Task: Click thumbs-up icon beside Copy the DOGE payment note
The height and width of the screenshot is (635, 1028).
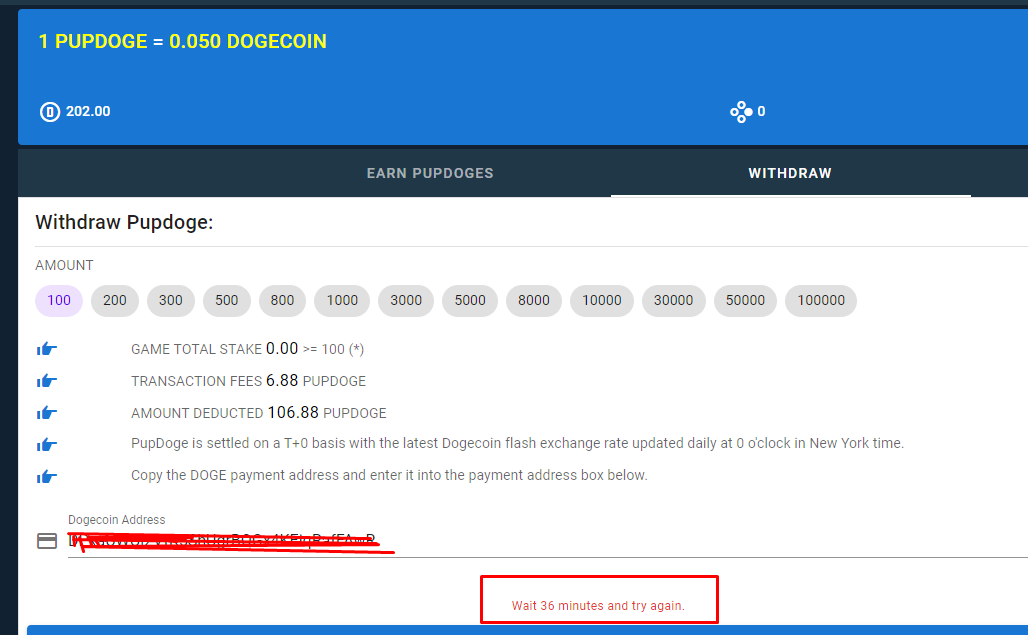Action: point(47,476)
